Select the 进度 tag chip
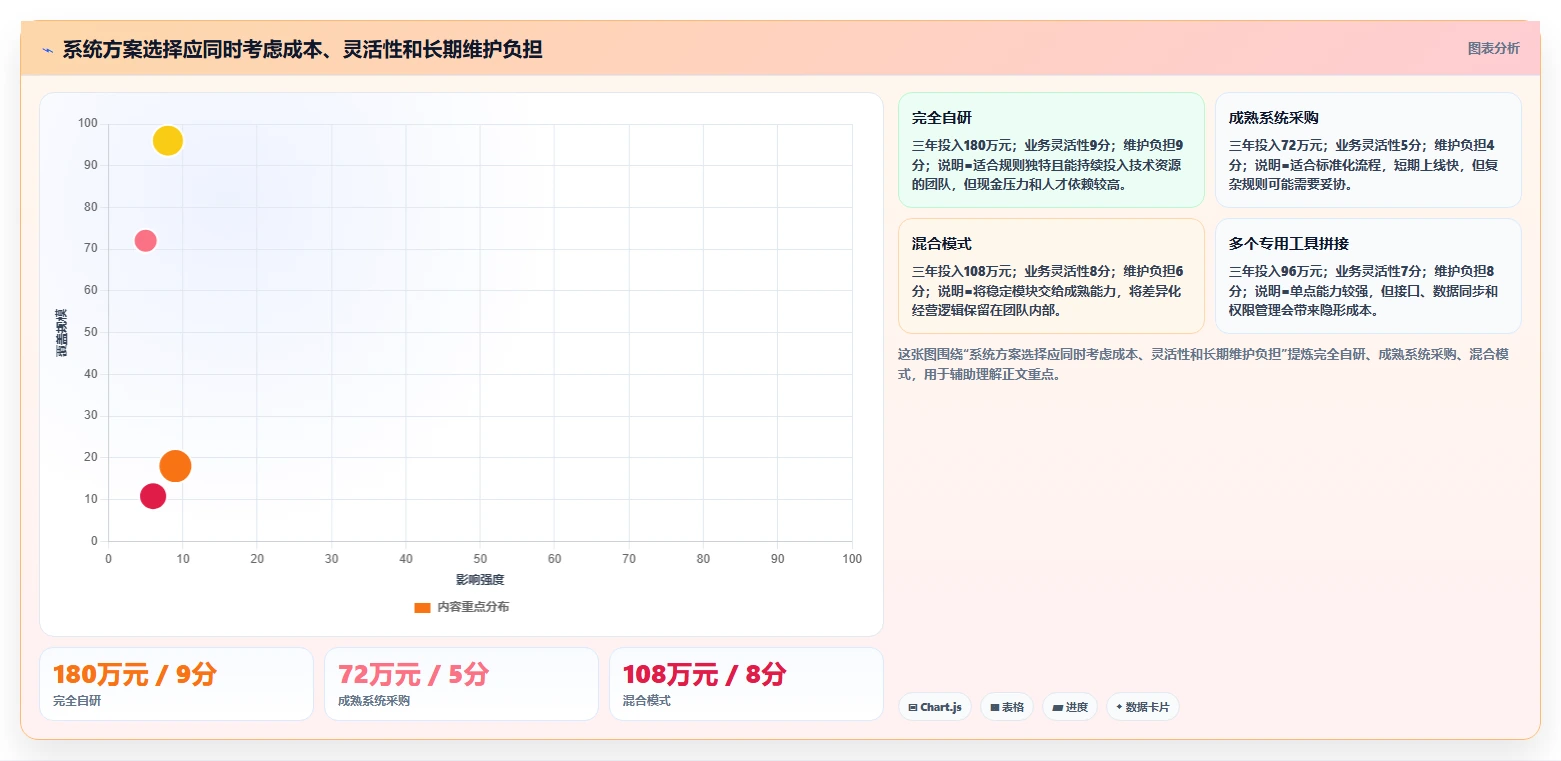 click(1070, 707)
